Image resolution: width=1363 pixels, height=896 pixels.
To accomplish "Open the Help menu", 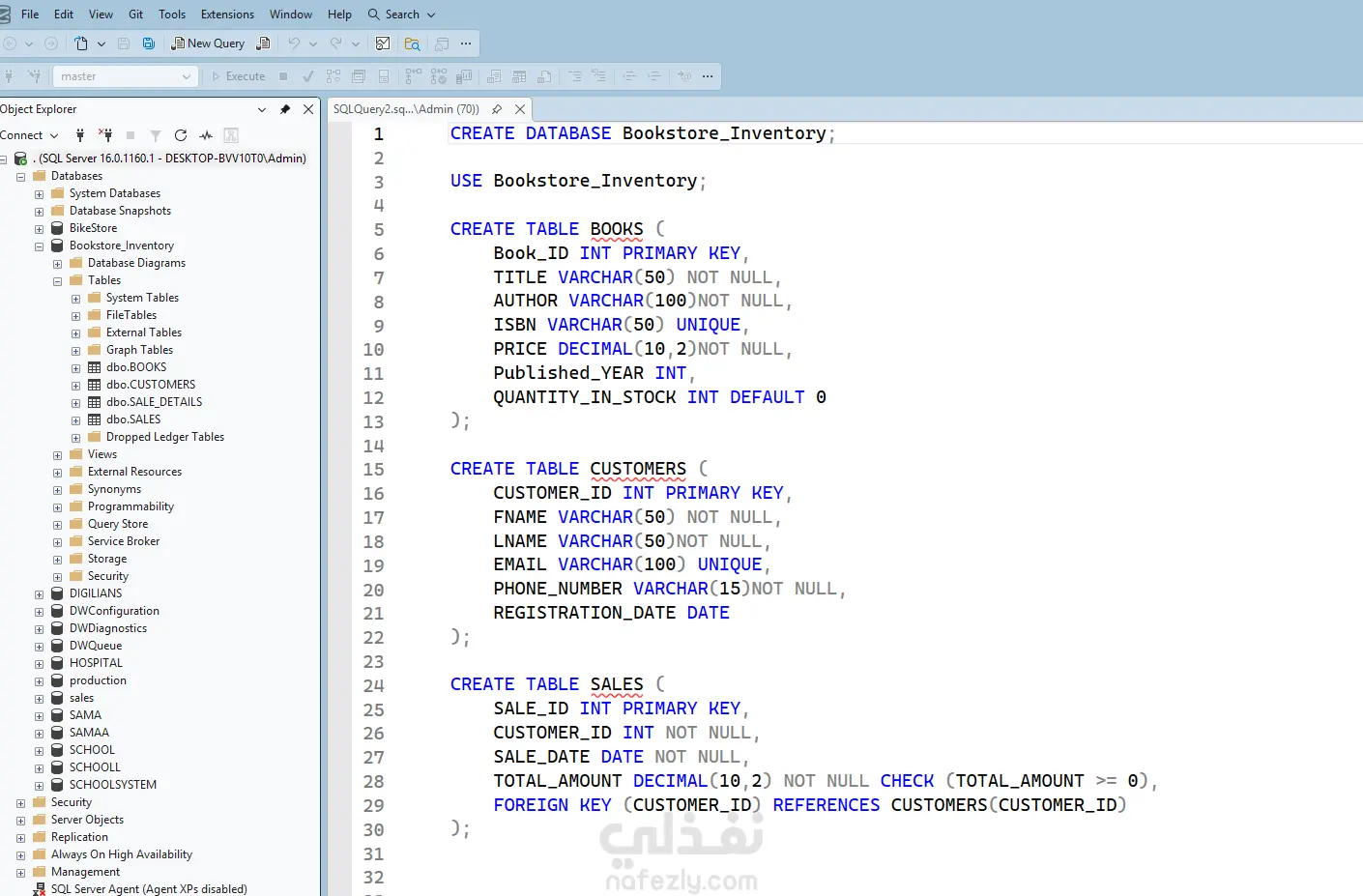I will (x=339, y=14).
